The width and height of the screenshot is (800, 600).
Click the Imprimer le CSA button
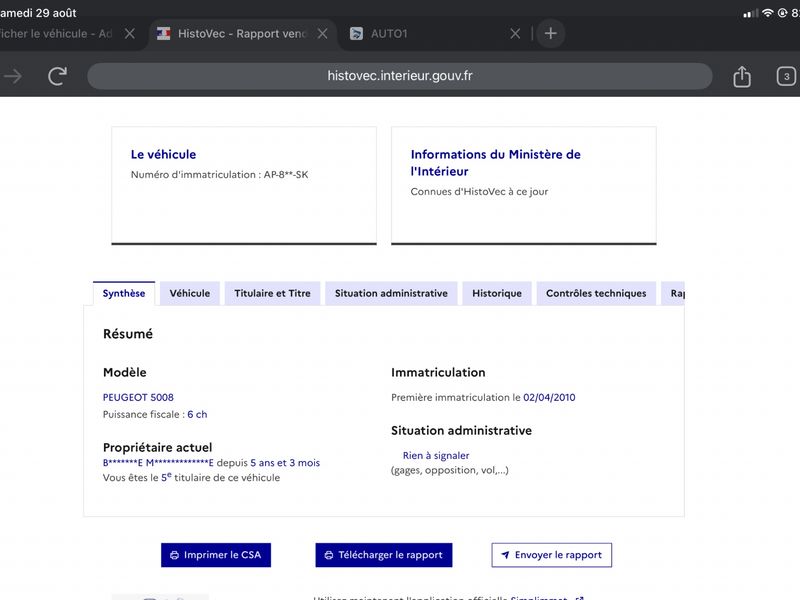point(216,555)
